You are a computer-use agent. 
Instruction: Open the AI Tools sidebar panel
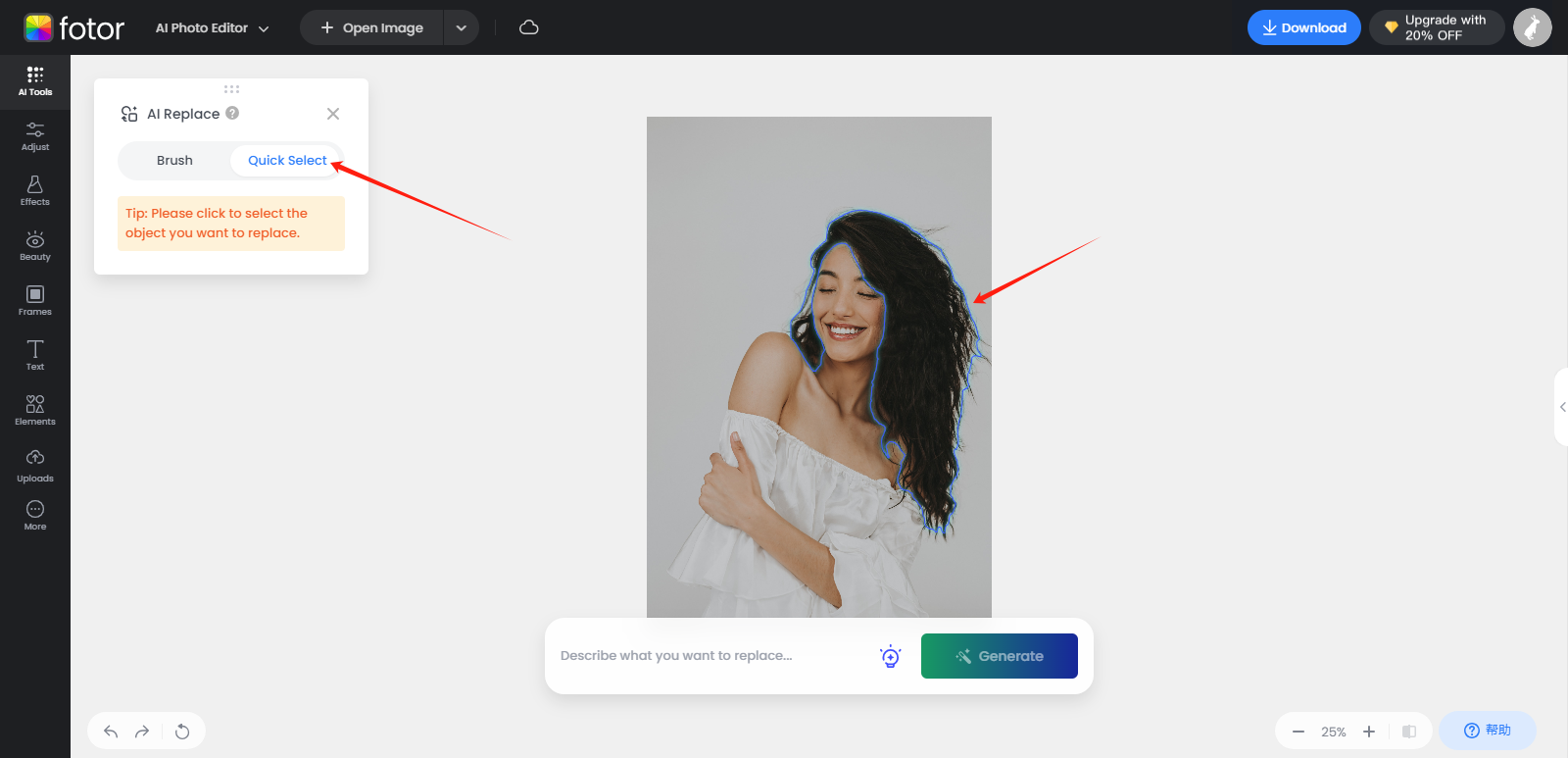point(35,81)
